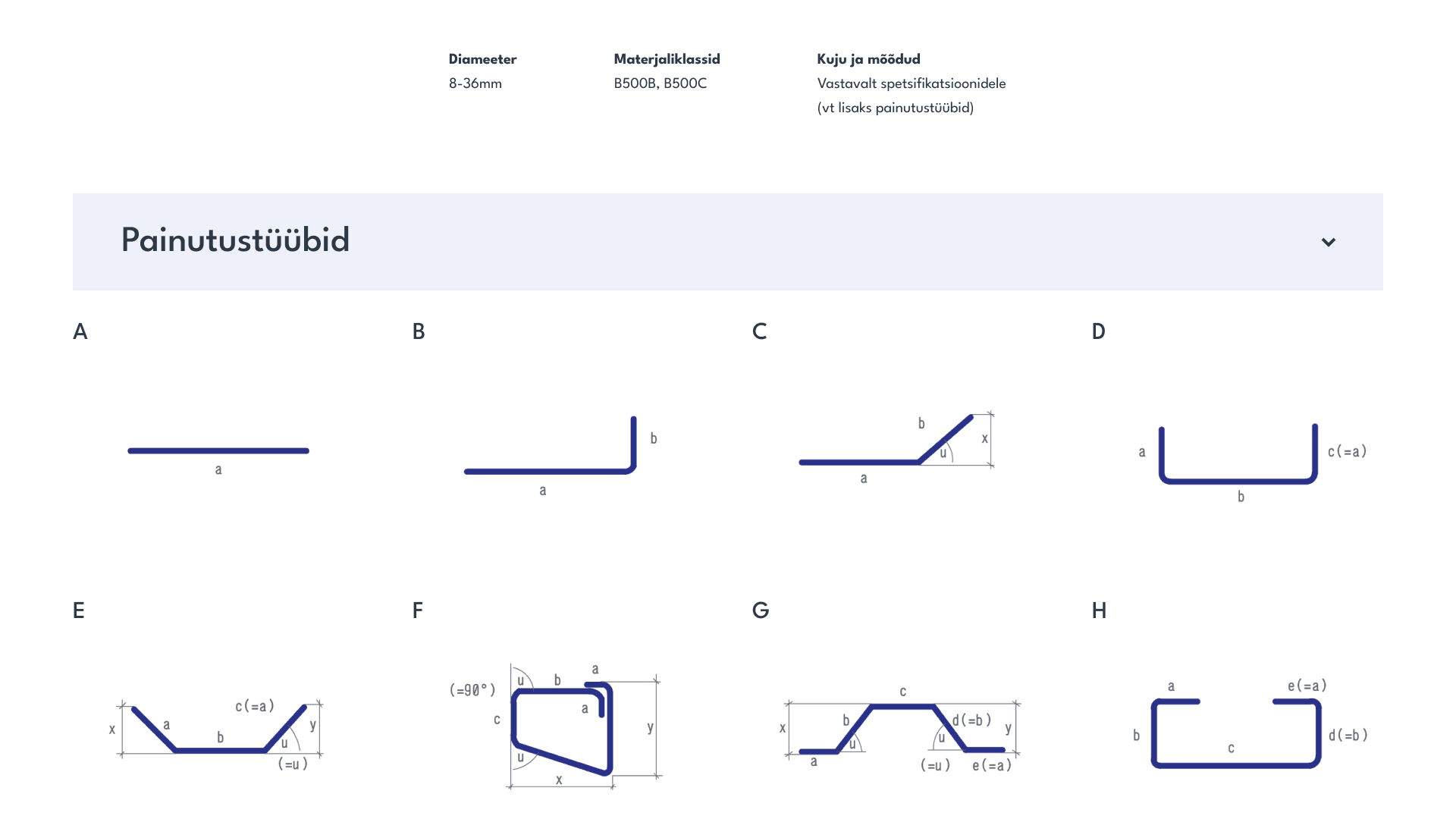Select the raised crank diagram G
Screen dimensions: 1456x819
coord(900,730)
